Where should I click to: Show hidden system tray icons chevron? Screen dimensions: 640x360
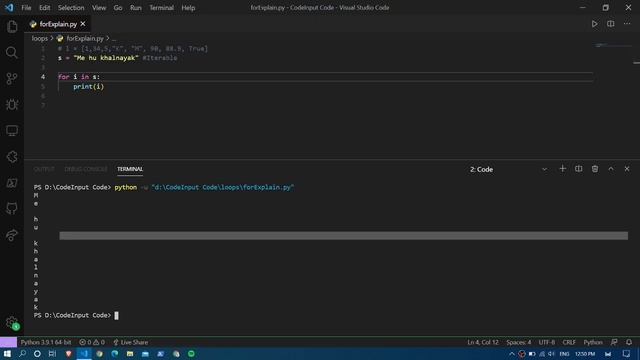pos(511,354)
